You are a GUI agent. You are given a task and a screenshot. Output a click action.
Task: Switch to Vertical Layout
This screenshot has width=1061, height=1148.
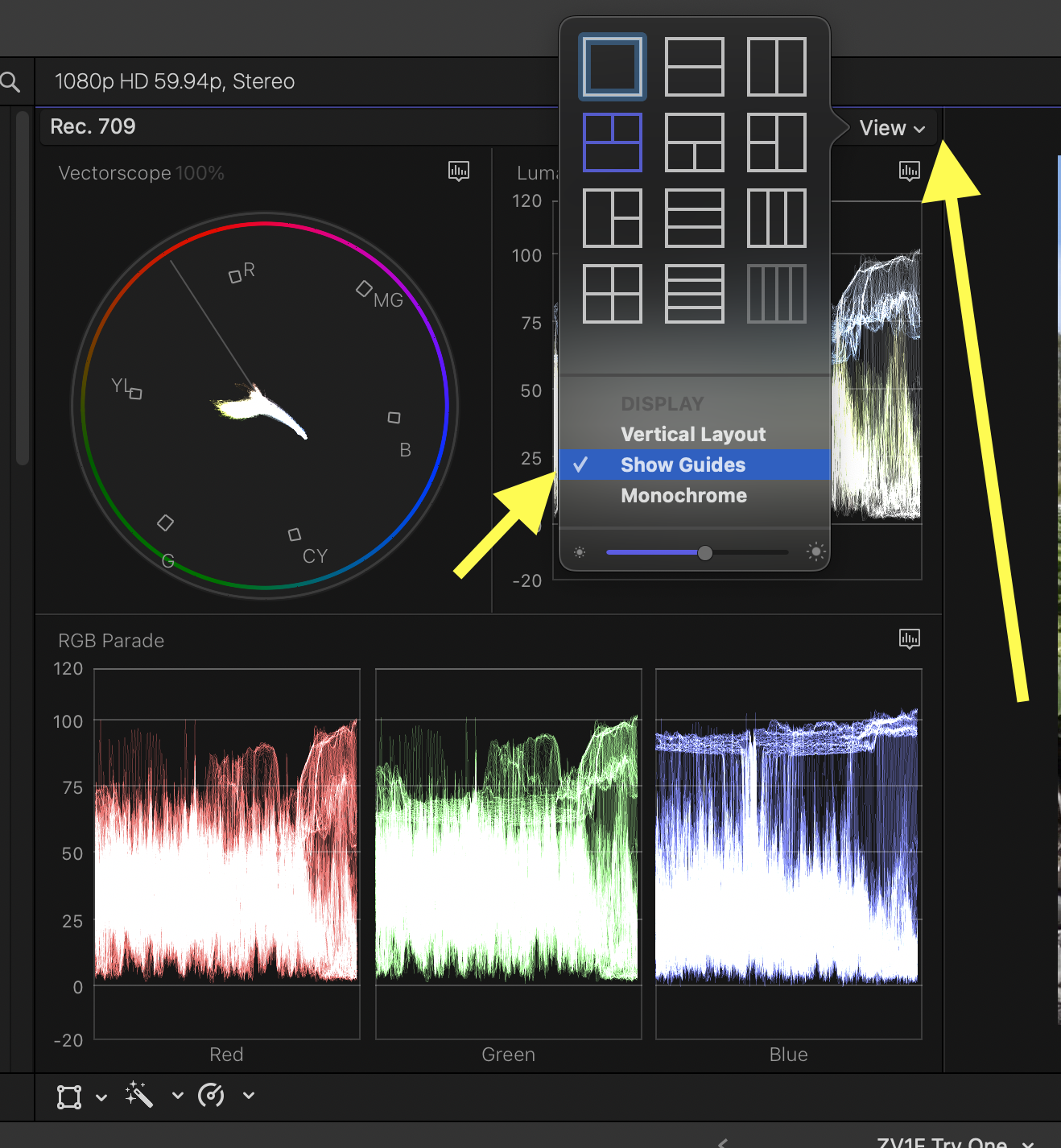[692, 434]
